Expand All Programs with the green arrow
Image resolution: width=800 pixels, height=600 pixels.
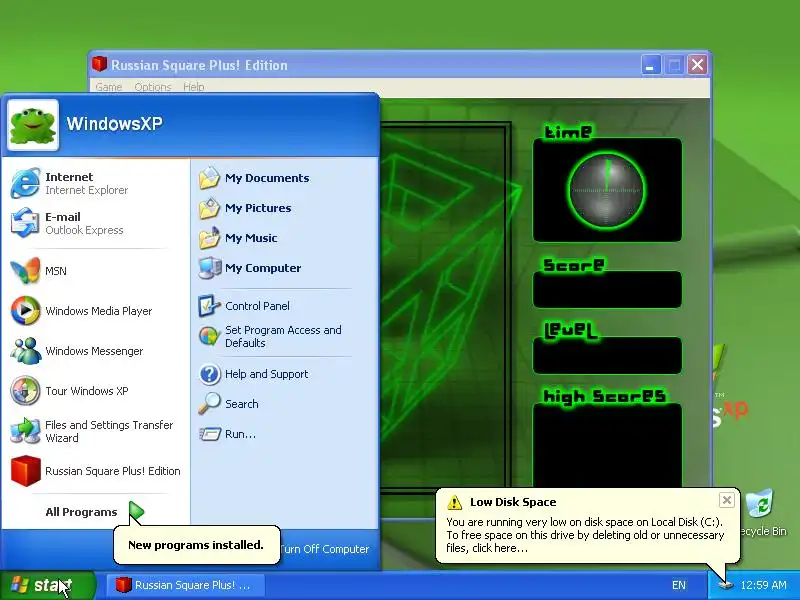(136, 512)
